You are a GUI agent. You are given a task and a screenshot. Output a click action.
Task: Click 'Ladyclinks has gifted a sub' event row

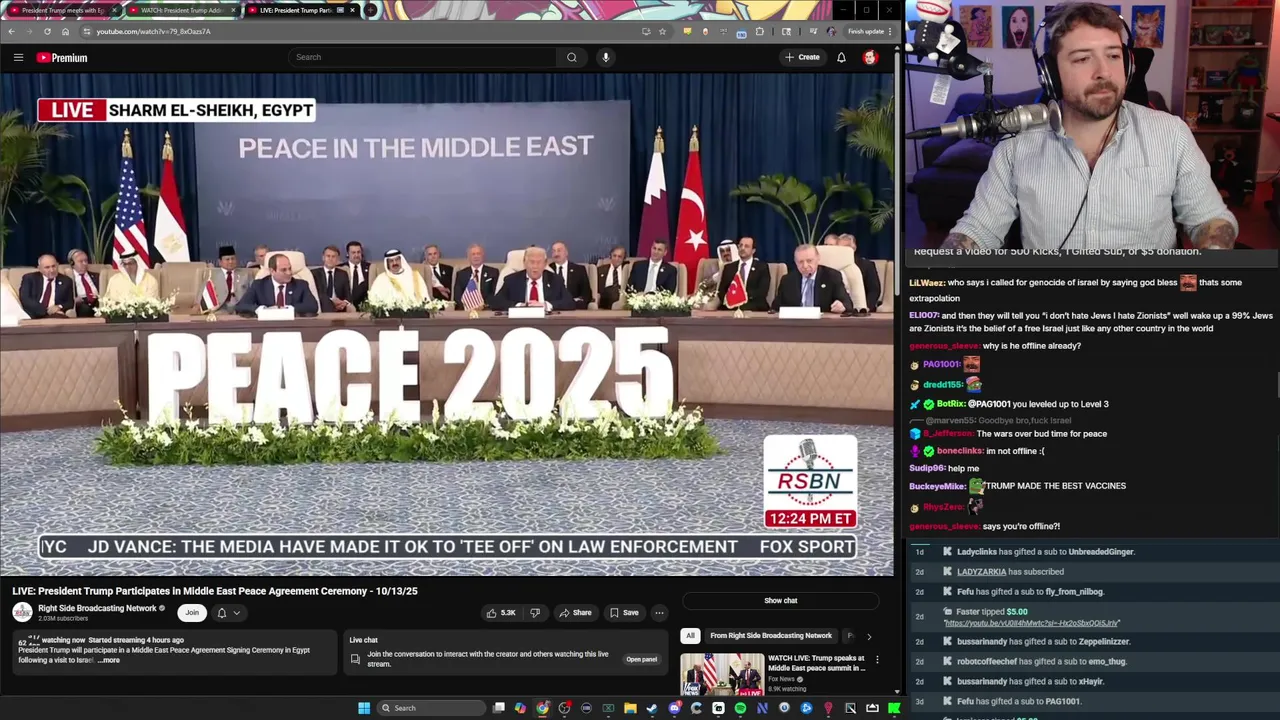(x=1094, y=552)
